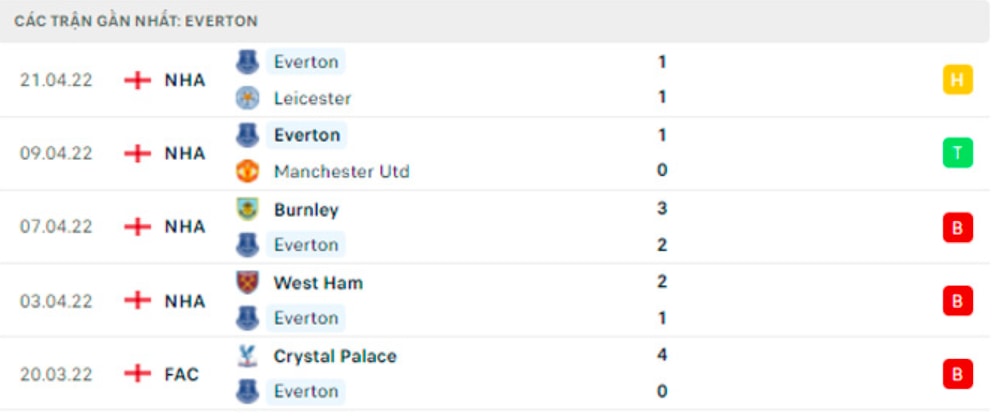Click red B badge for Burnley match
Screen dimensions: 994x420
(x=957, y=227)
